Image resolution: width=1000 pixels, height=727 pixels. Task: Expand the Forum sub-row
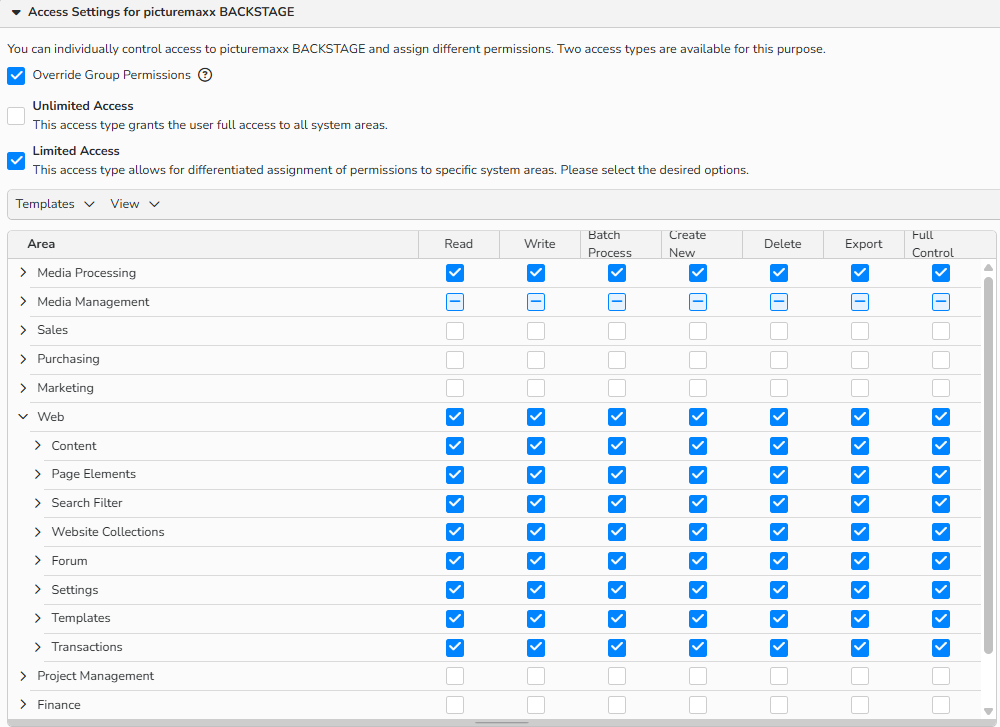(x=38, y=561)
